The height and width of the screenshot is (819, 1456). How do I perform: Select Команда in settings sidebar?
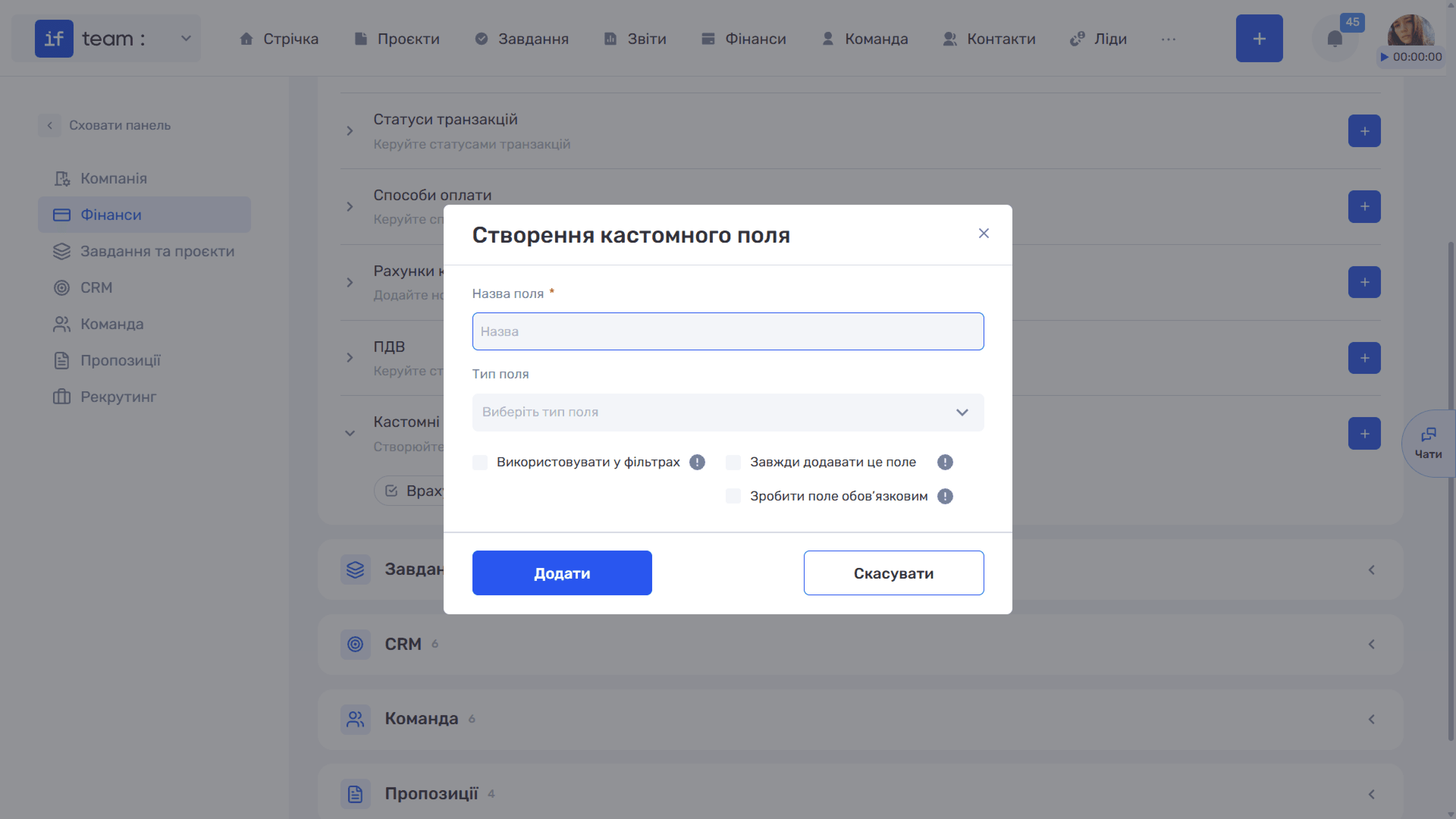(x=144, y=324)
